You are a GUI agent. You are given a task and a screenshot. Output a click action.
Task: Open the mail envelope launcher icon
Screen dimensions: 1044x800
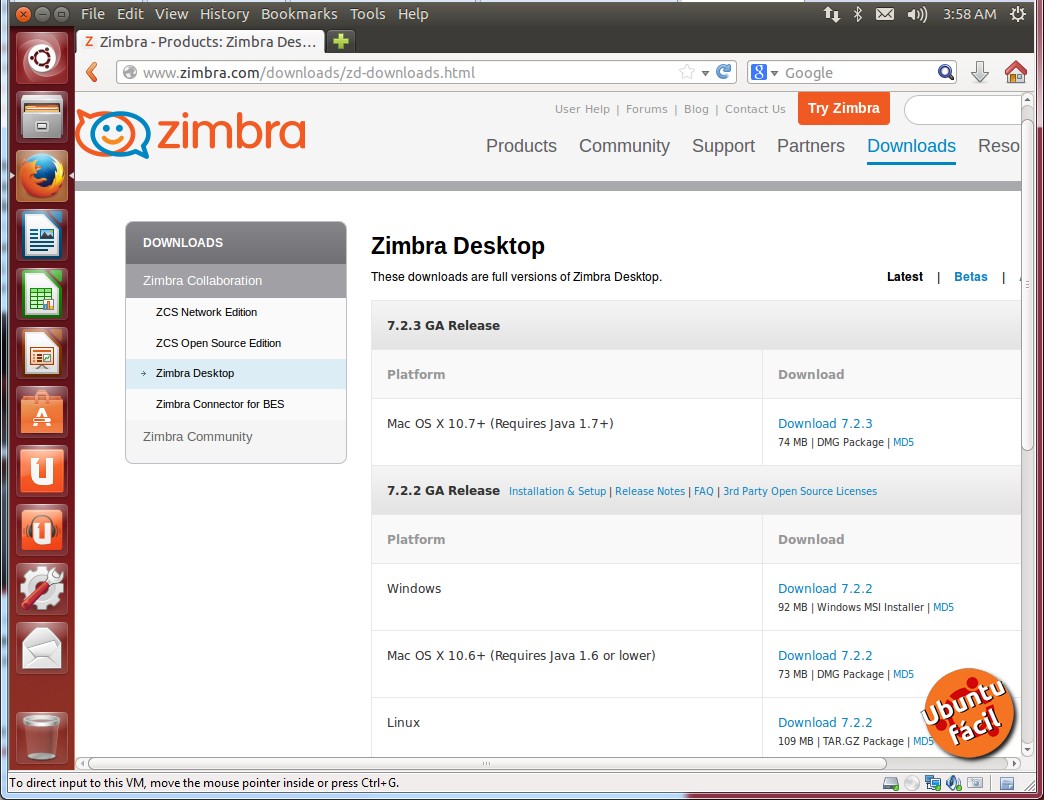point(42,648)
